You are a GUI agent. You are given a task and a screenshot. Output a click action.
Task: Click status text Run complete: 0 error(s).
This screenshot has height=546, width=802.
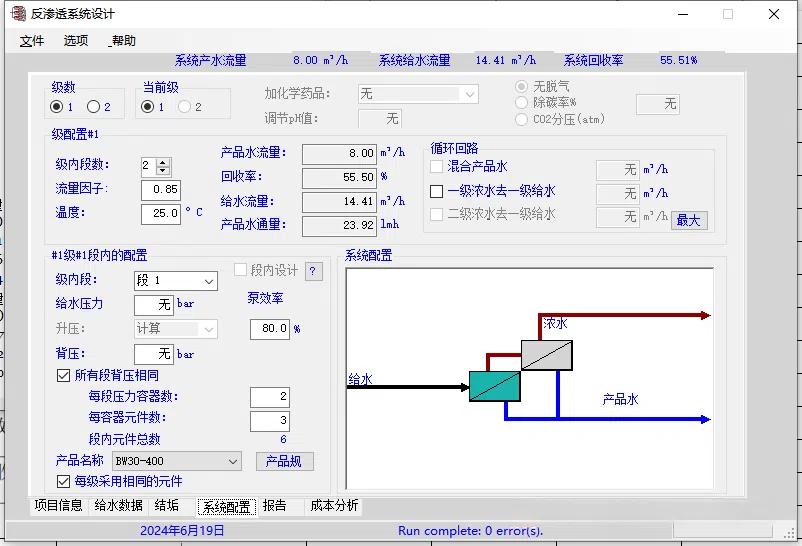tap(470, 531)
